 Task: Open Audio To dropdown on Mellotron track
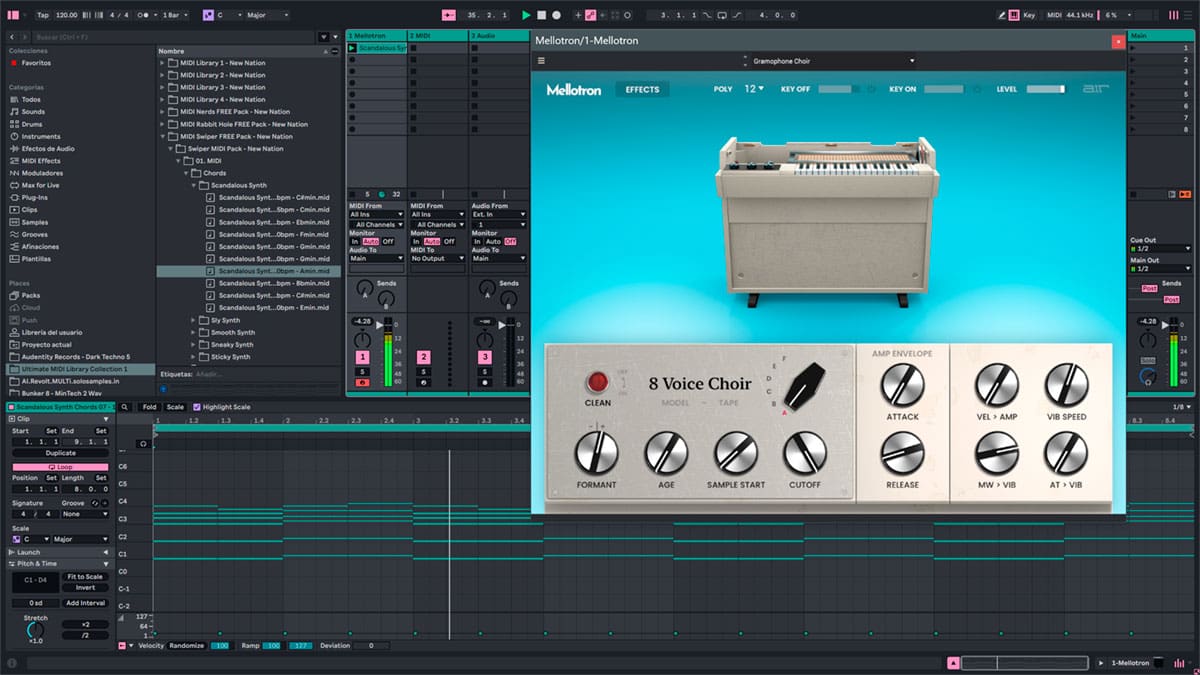pyautogui.click(x=376, y=258)
